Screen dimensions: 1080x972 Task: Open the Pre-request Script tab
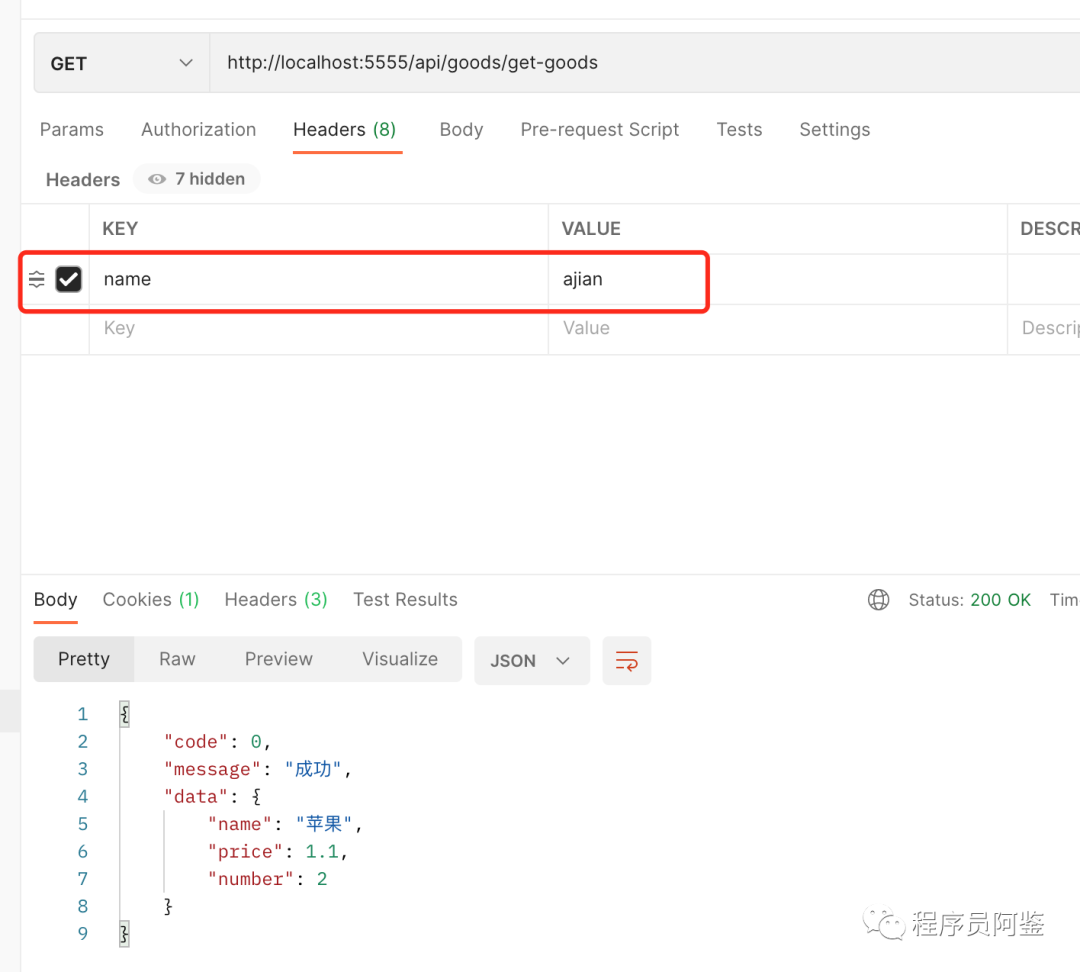tap(599, 130)
